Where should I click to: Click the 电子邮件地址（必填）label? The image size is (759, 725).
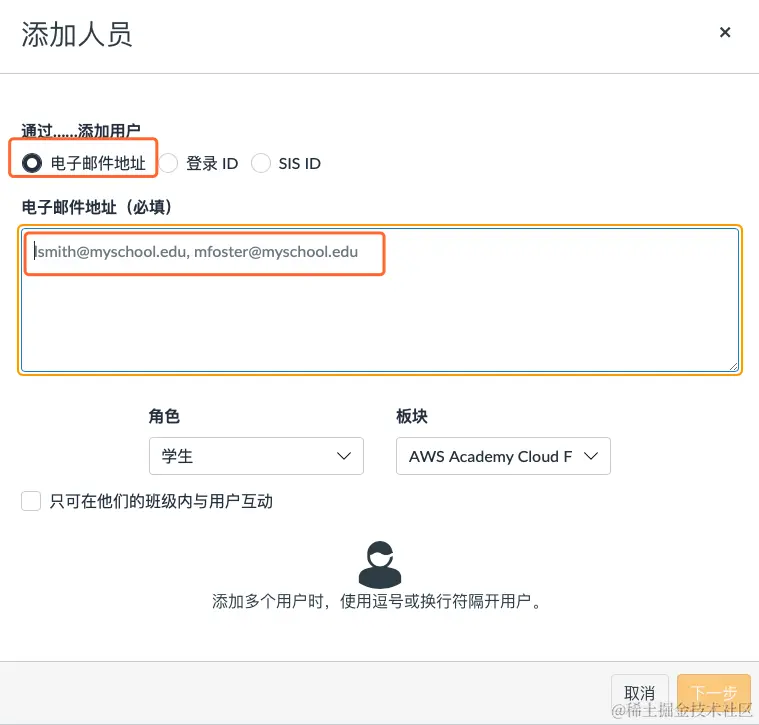[x=96, y=207]
